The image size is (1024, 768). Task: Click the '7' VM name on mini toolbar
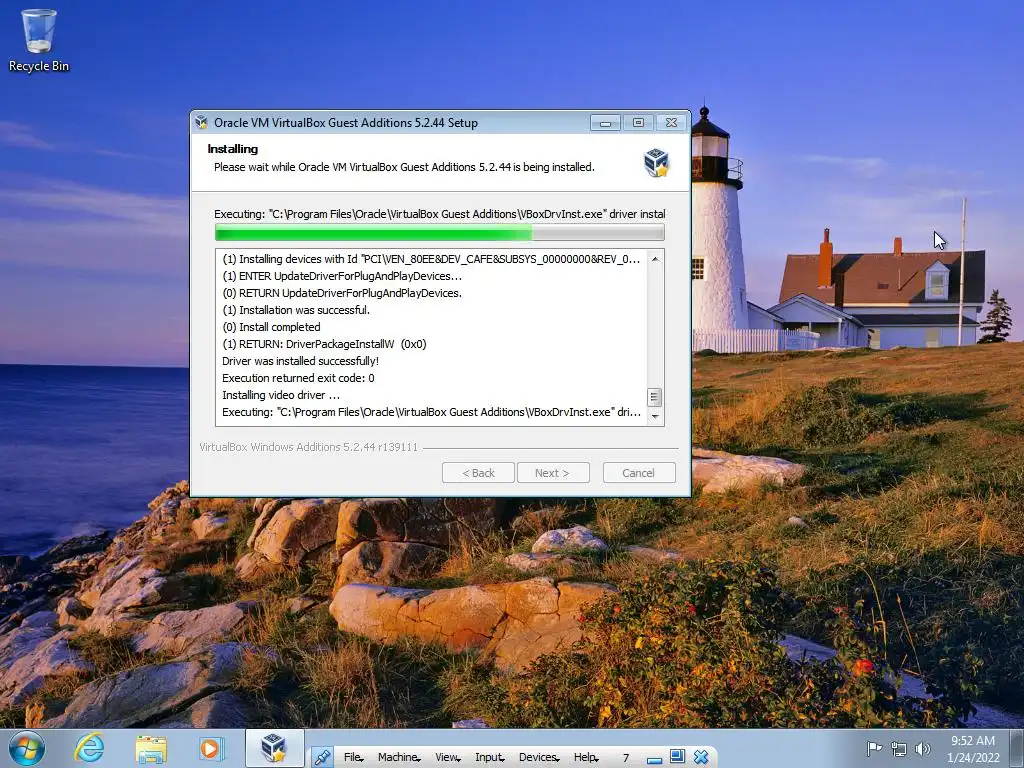(626, 758)
